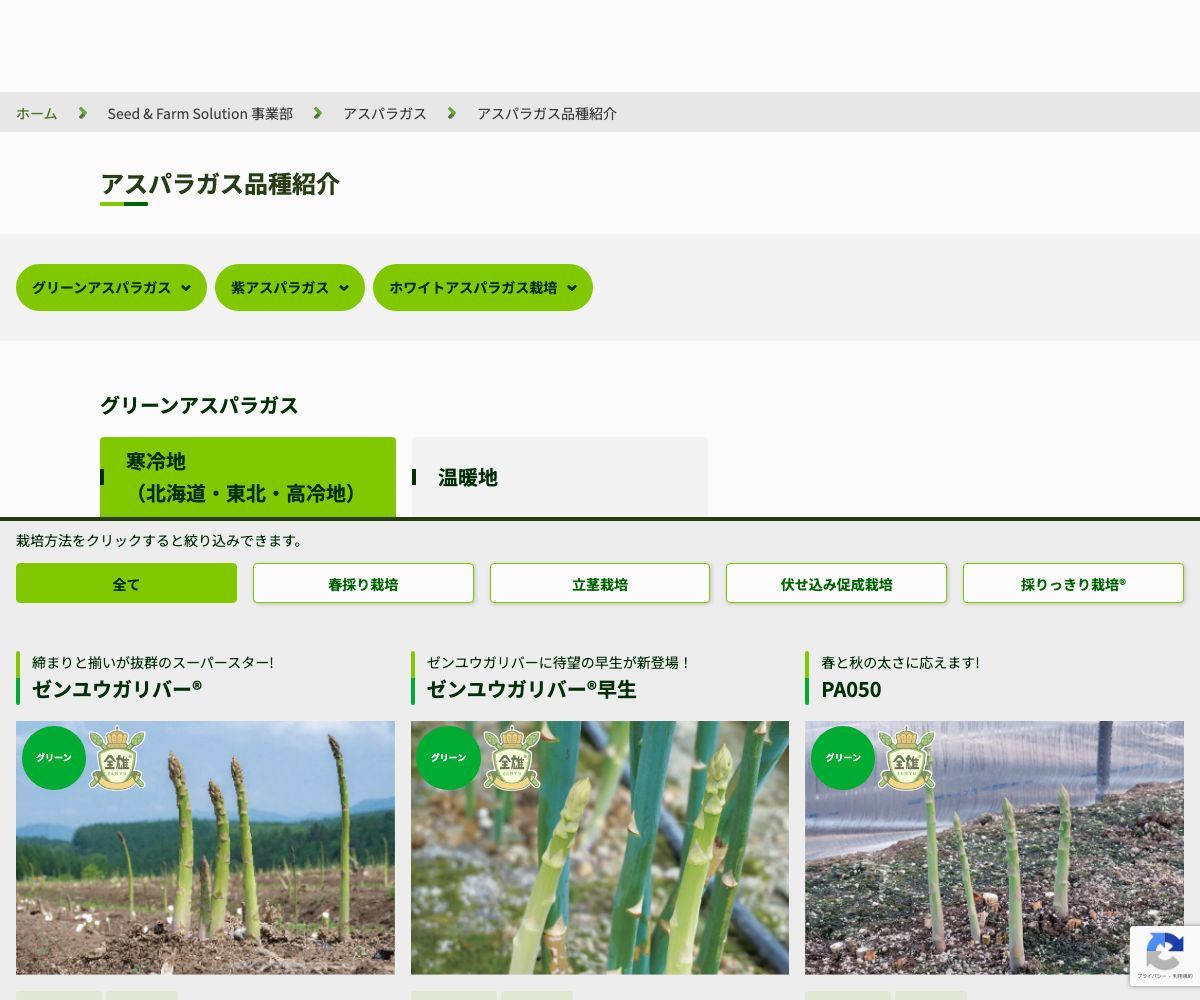Click the 全雄 crown emblem on ゼンユウガリバー早生 photo
The image size is (1200, 1000).
coord(511,758)
